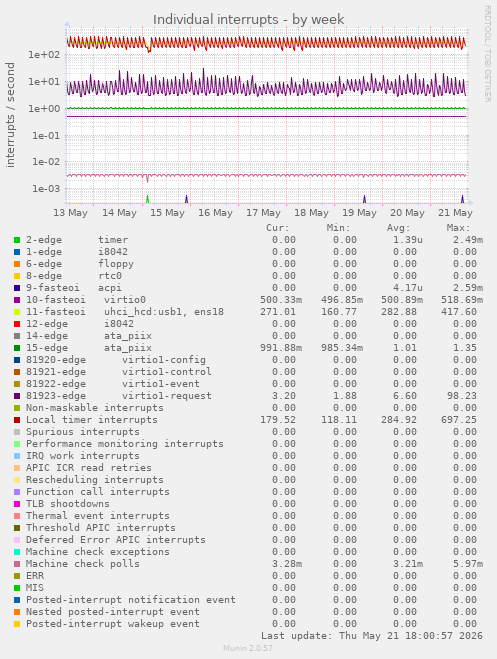Click the 19 May date label on x-axis
497x659 pixels.
[x=359, y=213]
